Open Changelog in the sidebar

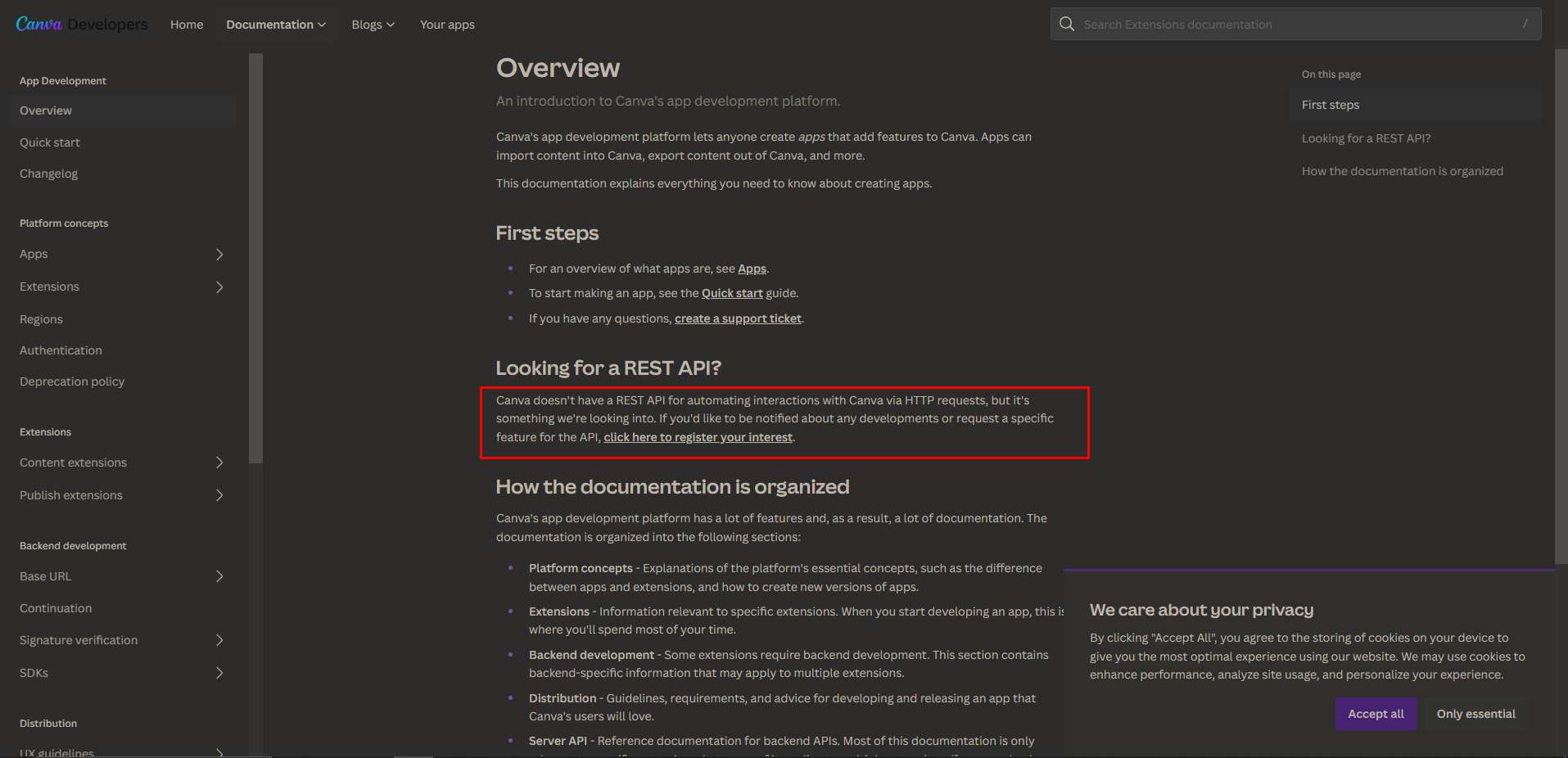pyautogui.click(x=49, y=174)
